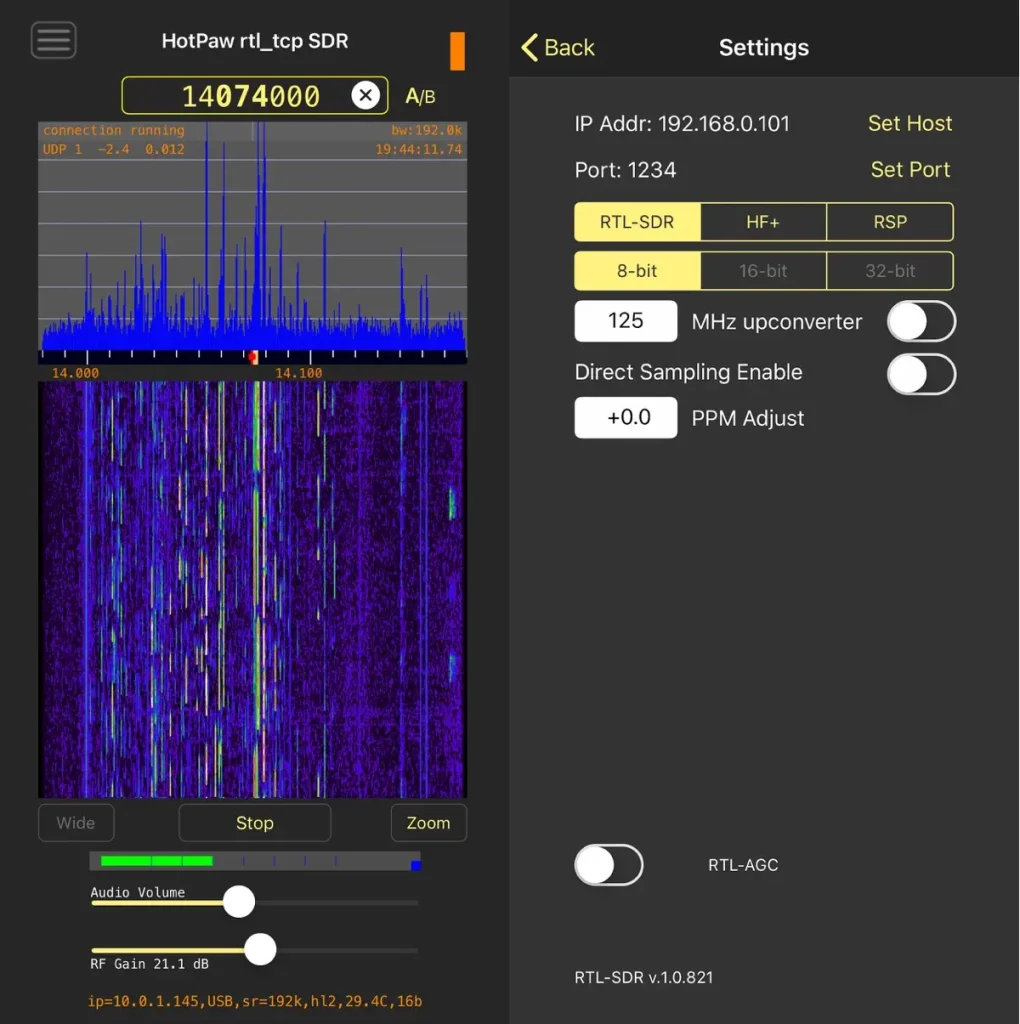Image resolution: width=1020 pixels, height=1024 pixels.
Task: Switch VFO with the A/B button
Action: point(420,97)
